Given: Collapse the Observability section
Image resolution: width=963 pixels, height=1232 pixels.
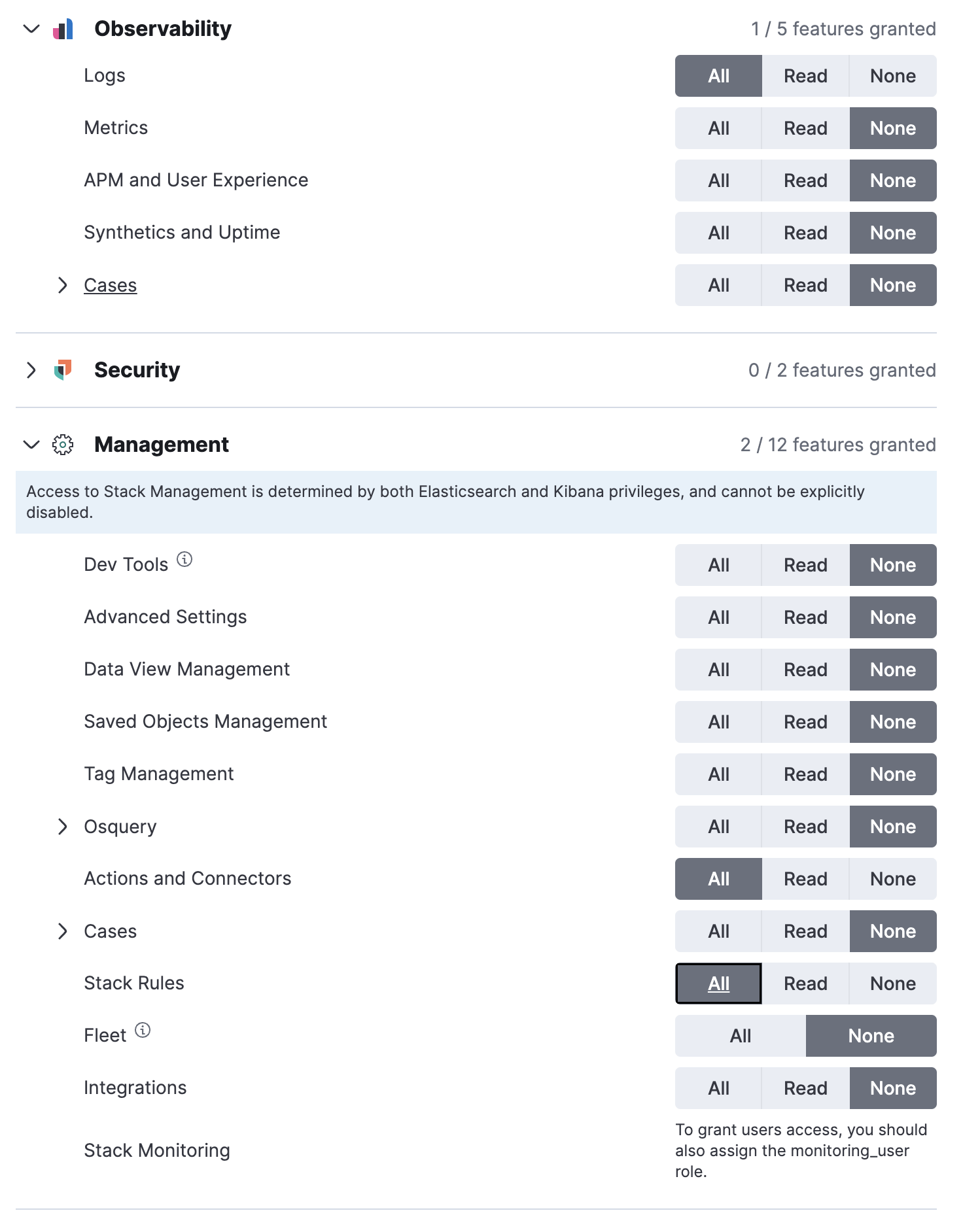Looking at the screenshot, I should point(31,28).
